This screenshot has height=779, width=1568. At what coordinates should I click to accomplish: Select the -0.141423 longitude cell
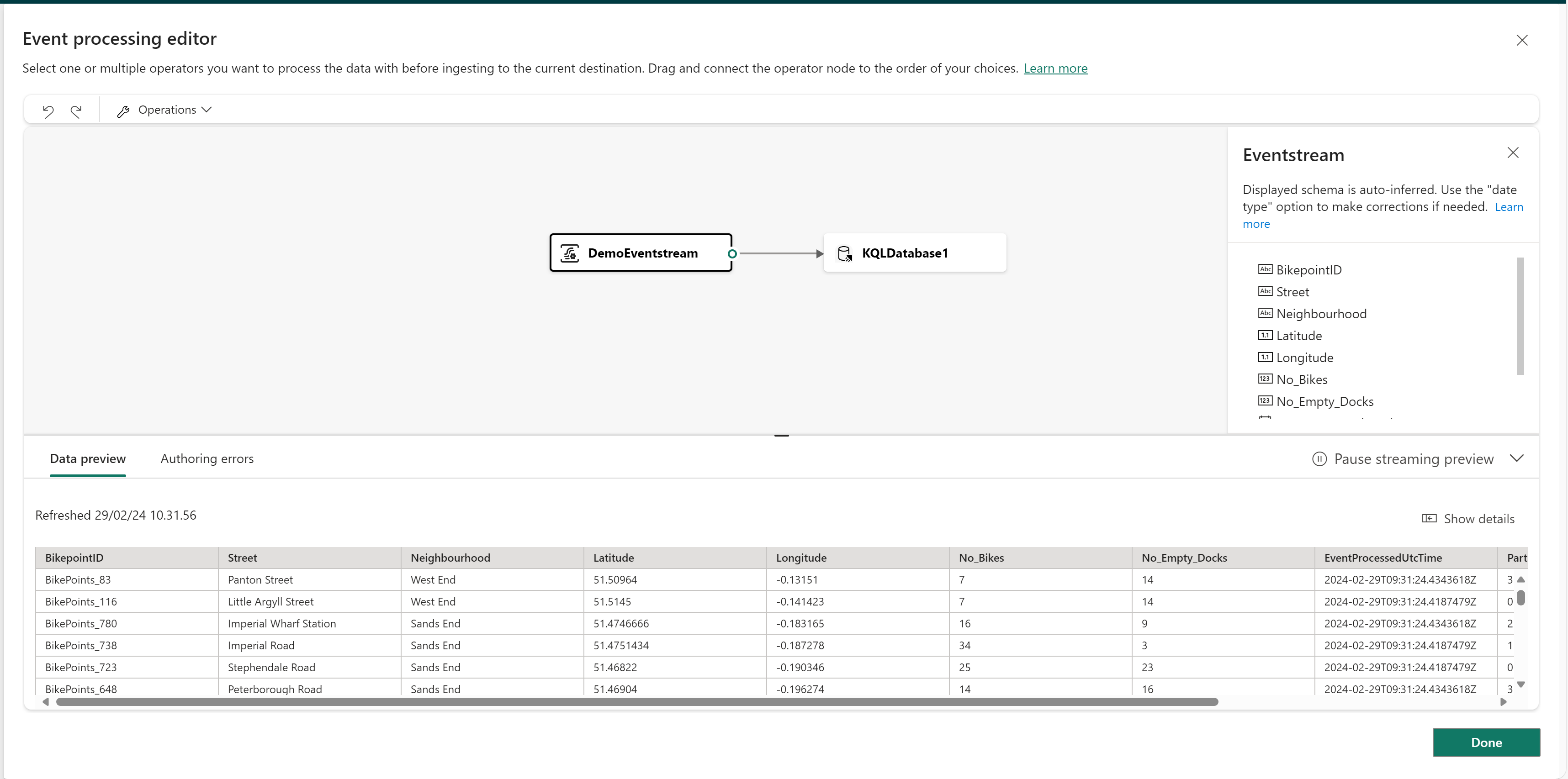click(857, 601)
